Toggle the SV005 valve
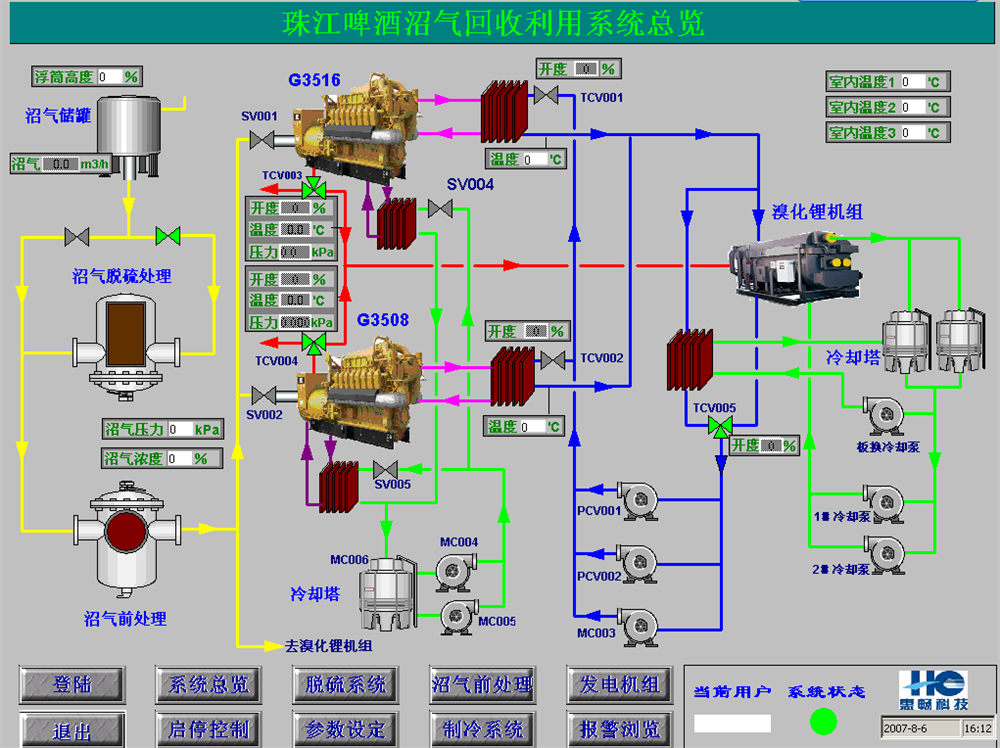This screenshot has width=1000, height=748. [x=386, y=469]
